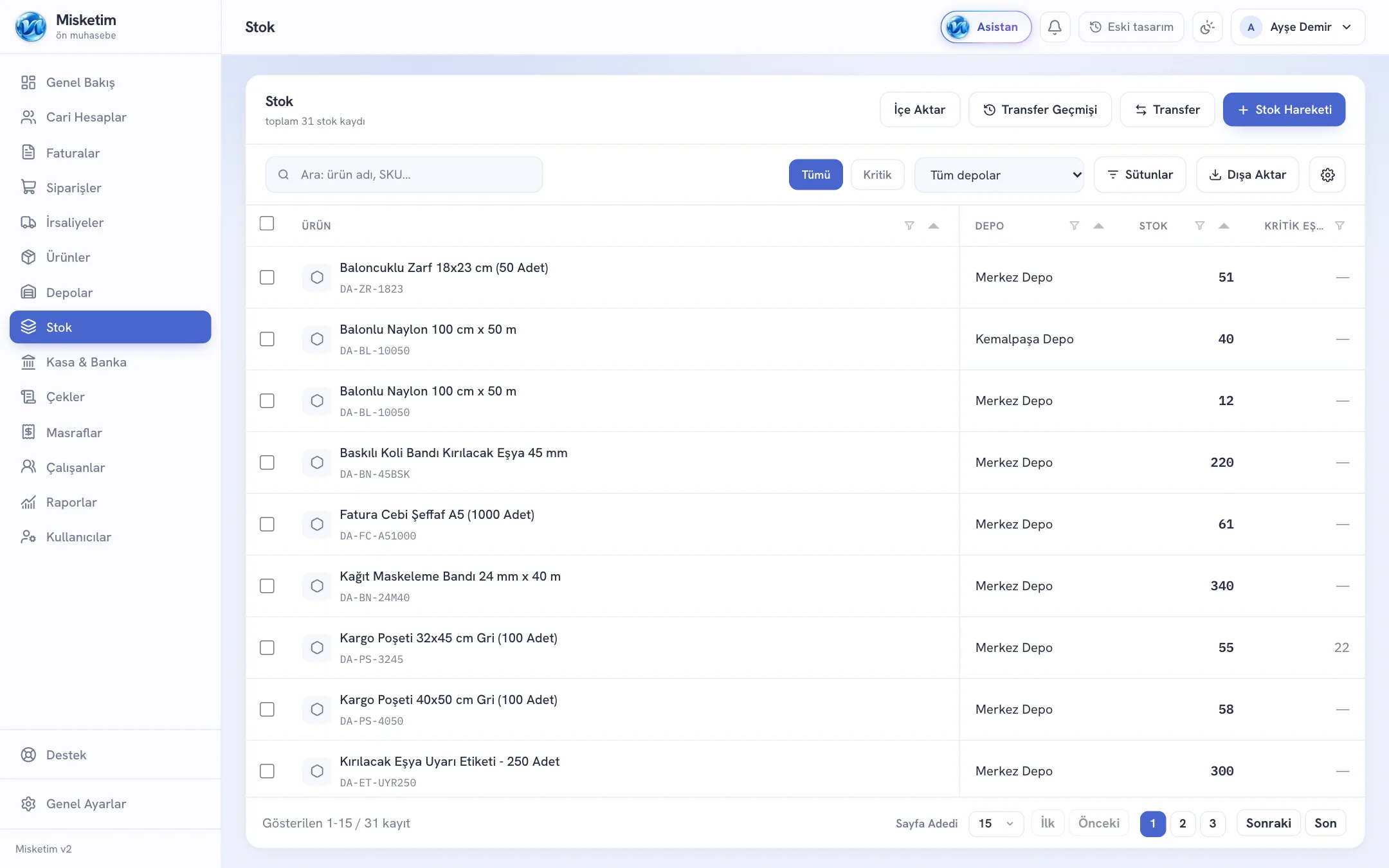Click Dışa Aktar export button

pyautogui.click(x=1247, y=175)
